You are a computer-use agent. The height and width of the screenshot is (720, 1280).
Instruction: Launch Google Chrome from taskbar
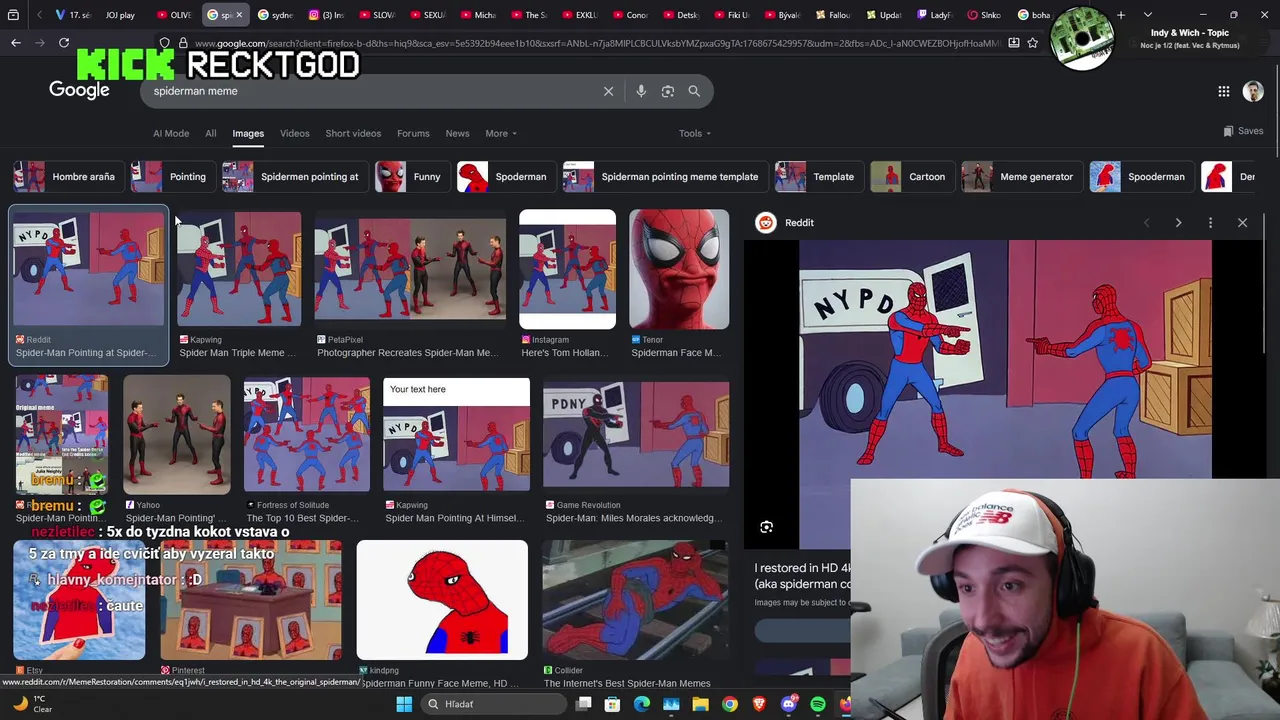[730, 704]
